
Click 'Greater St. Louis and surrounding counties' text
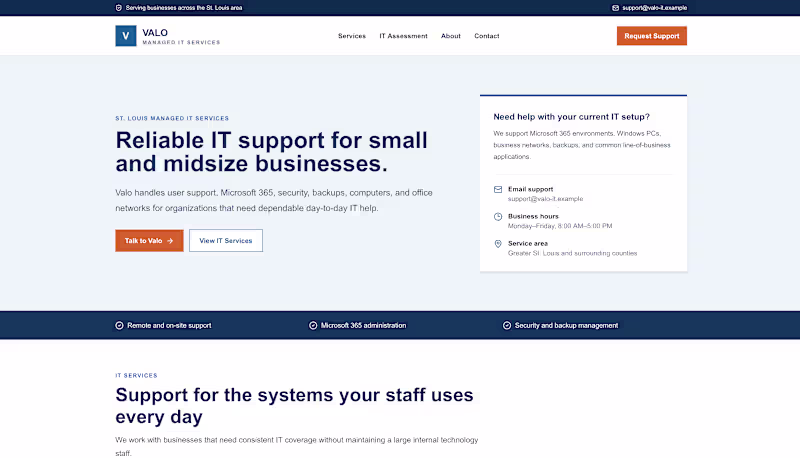(x=572, y=253)
